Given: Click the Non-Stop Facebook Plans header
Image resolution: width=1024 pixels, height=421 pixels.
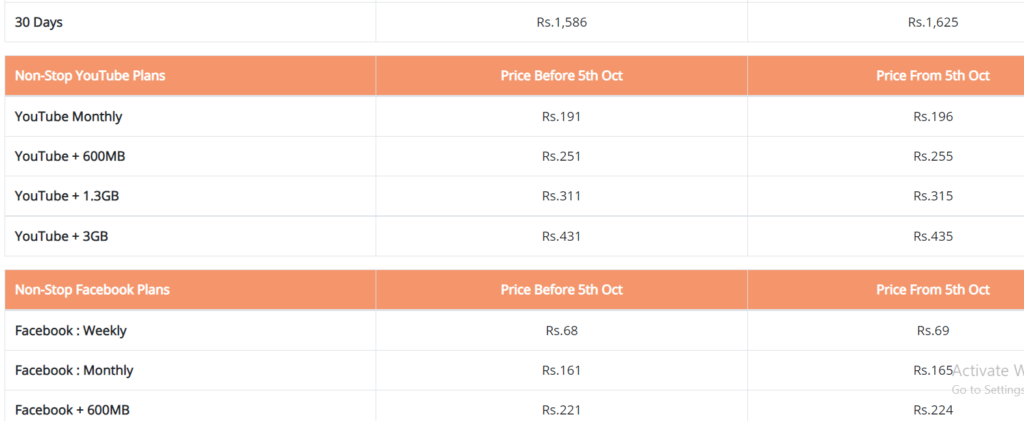Looking at the screenshot, I should coord(92,289).
